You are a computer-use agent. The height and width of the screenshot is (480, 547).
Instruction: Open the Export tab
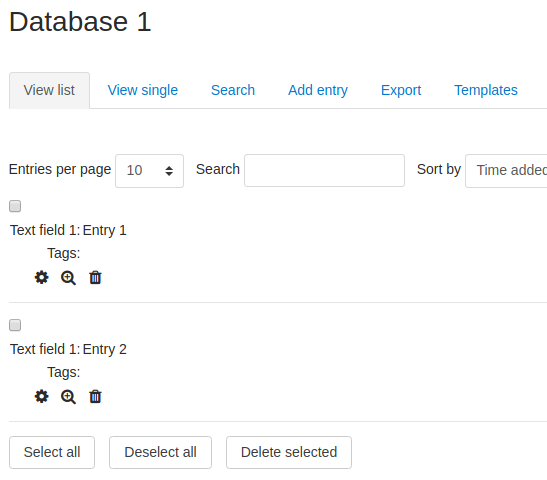click(x=401, y=90)
